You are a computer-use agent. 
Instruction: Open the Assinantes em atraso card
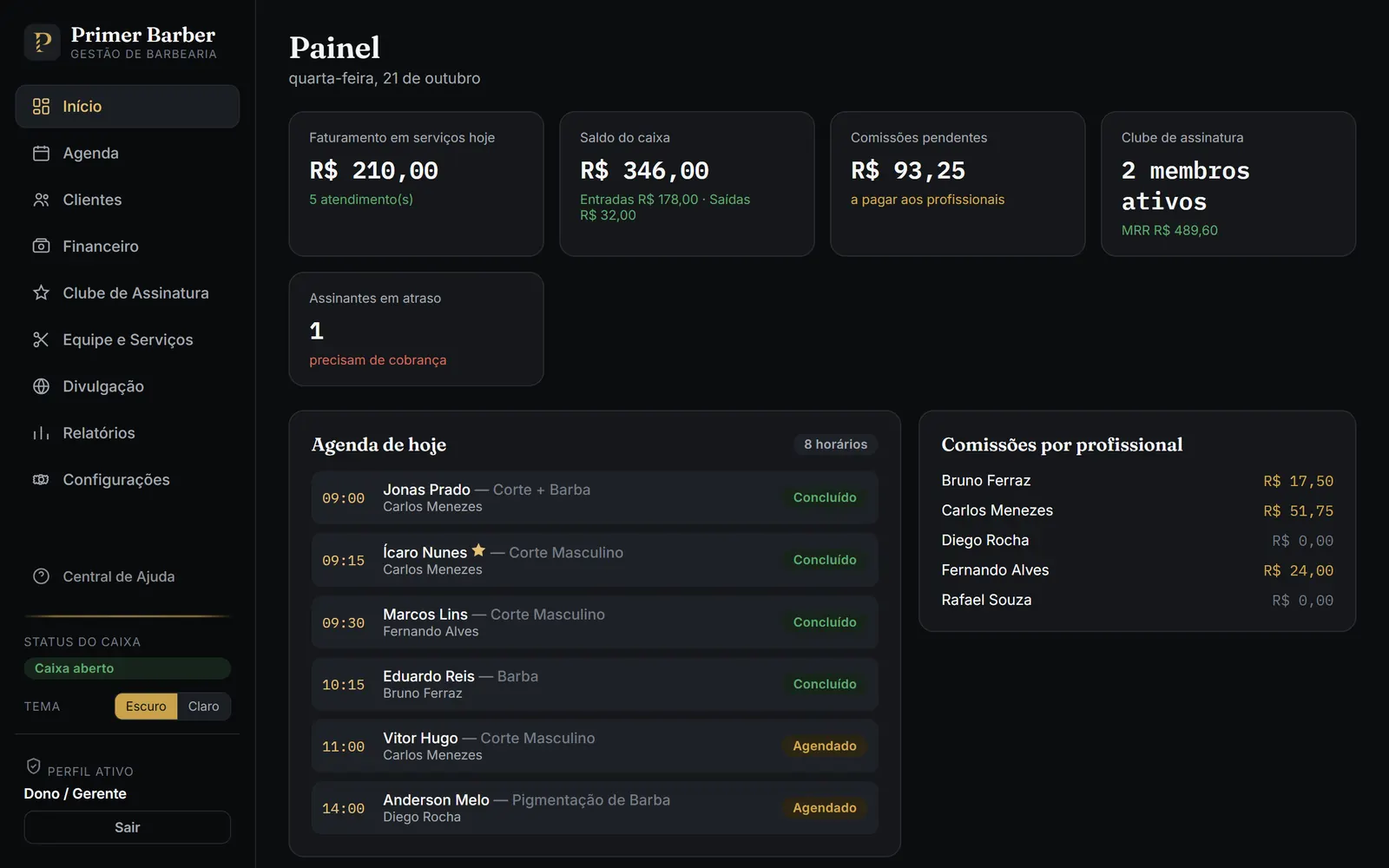[416, 329]
